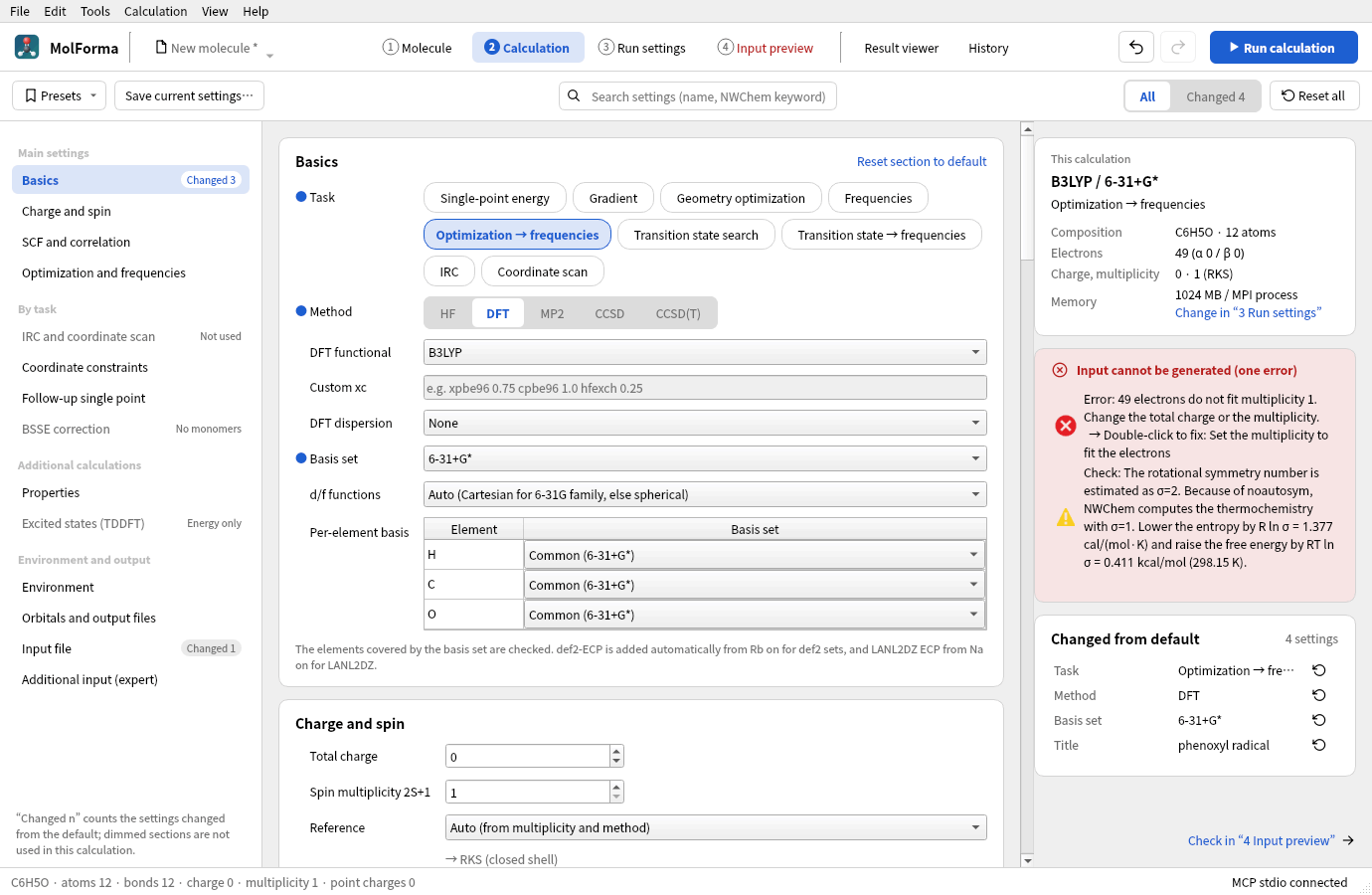Increase Total charge with the up arrow
Viewport: 1372px width, 895px height.
pos(616,752)
